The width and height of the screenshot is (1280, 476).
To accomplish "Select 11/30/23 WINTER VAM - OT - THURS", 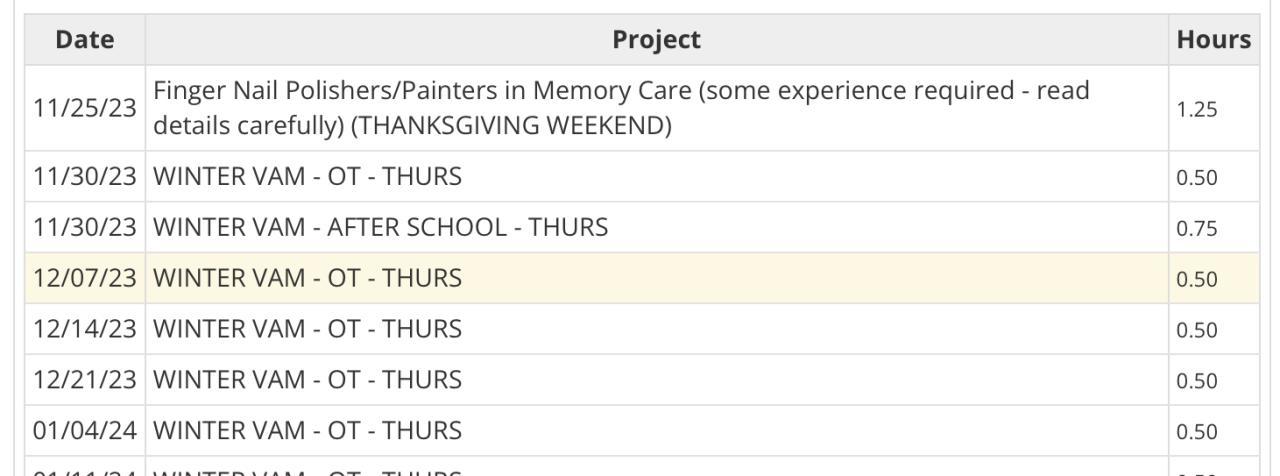I will (x=307, y=177).
